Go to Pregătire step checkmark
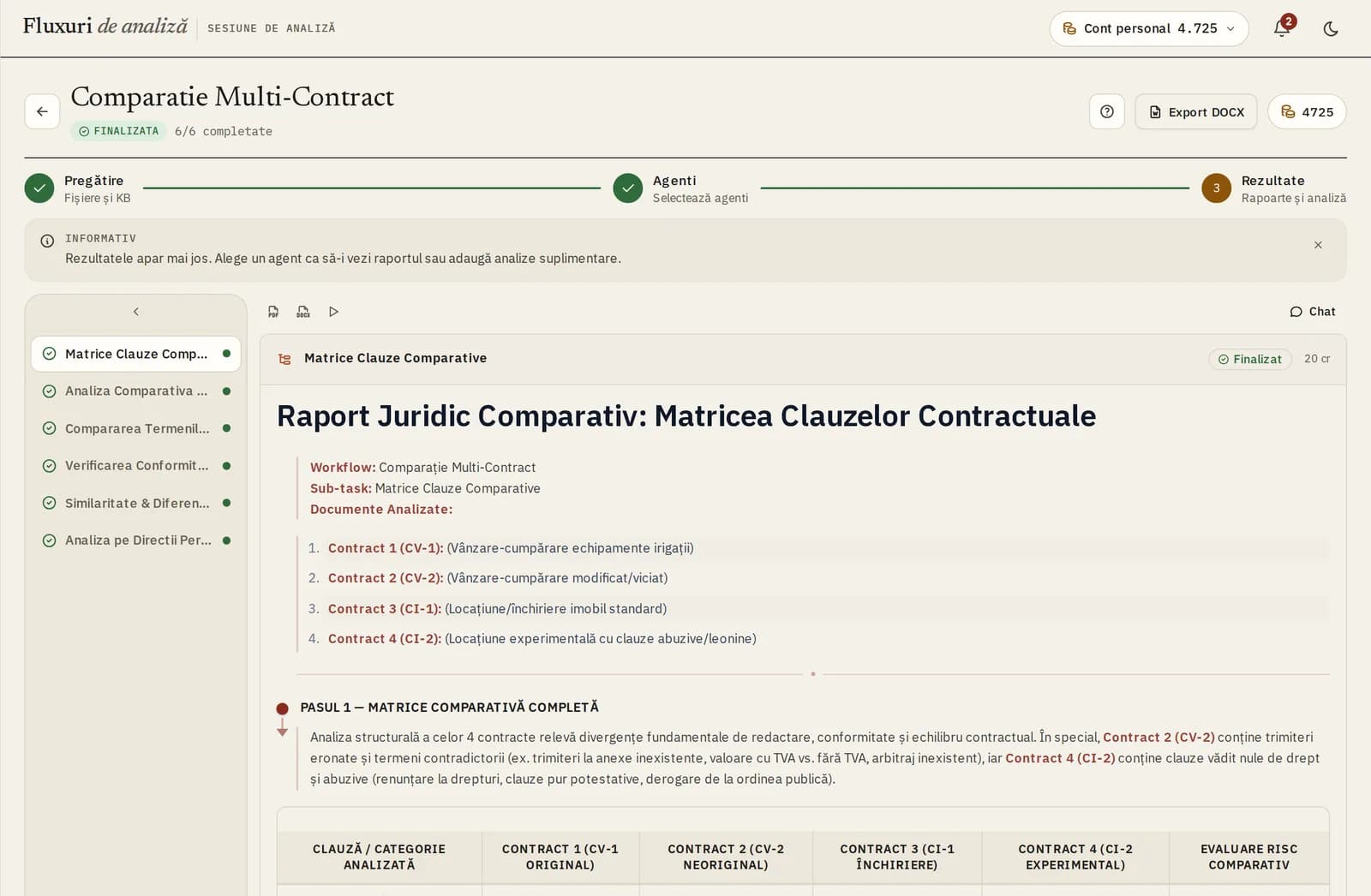Viewport: 1371px width, 896px height. point(39,188)
